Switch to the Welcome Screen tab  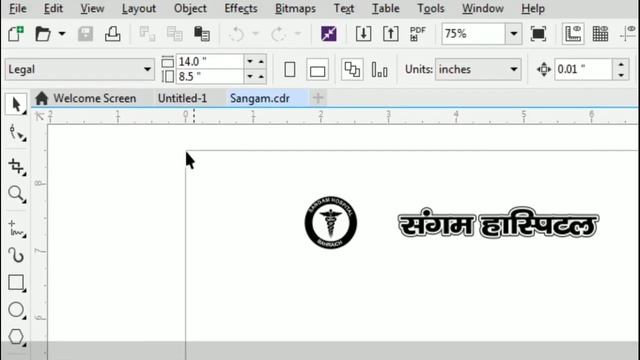86,98
